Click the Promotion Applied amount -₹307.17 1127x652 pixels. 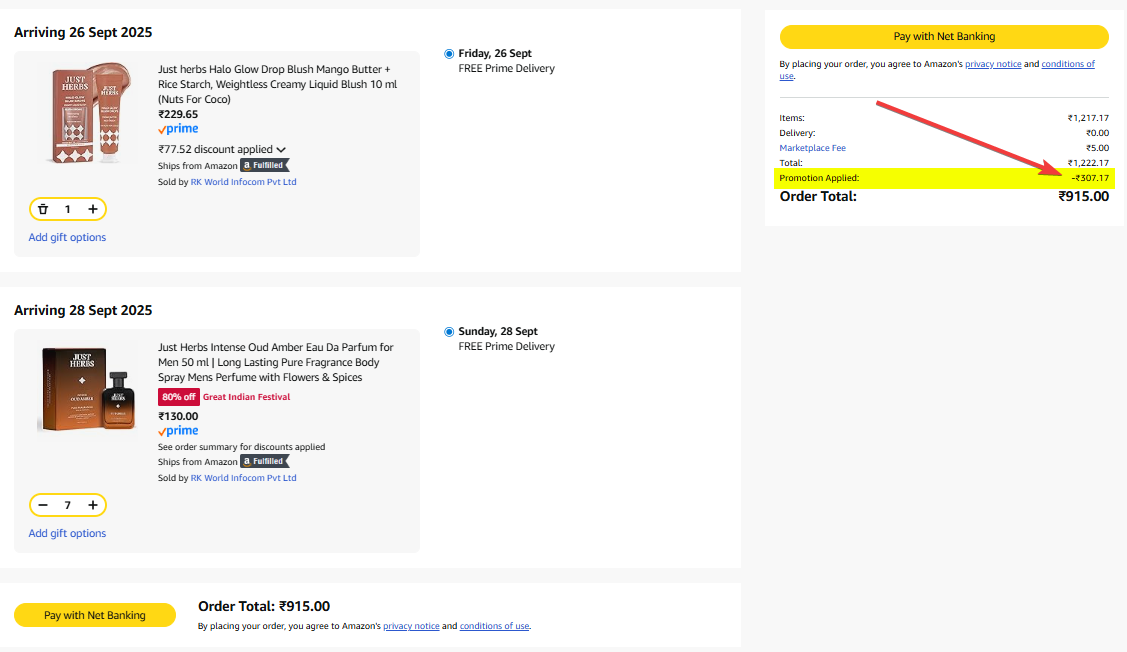click(1090, 178)
